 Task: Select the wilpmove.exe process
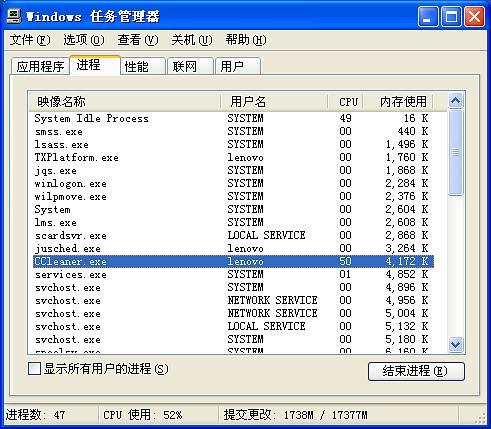pos(233,196)
